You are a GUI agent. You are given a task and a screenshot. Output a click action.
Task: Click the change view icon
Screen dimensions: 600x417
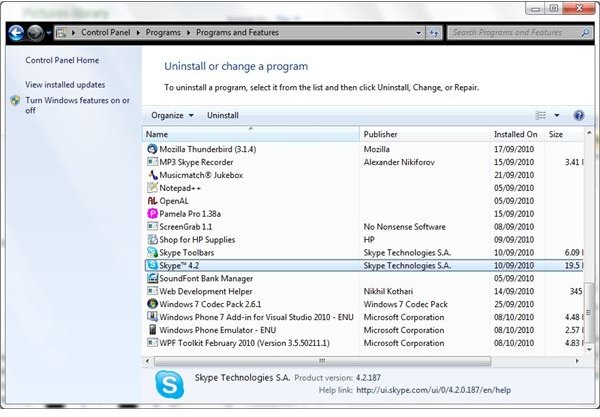pyautogui.click(x=541, y=115)
